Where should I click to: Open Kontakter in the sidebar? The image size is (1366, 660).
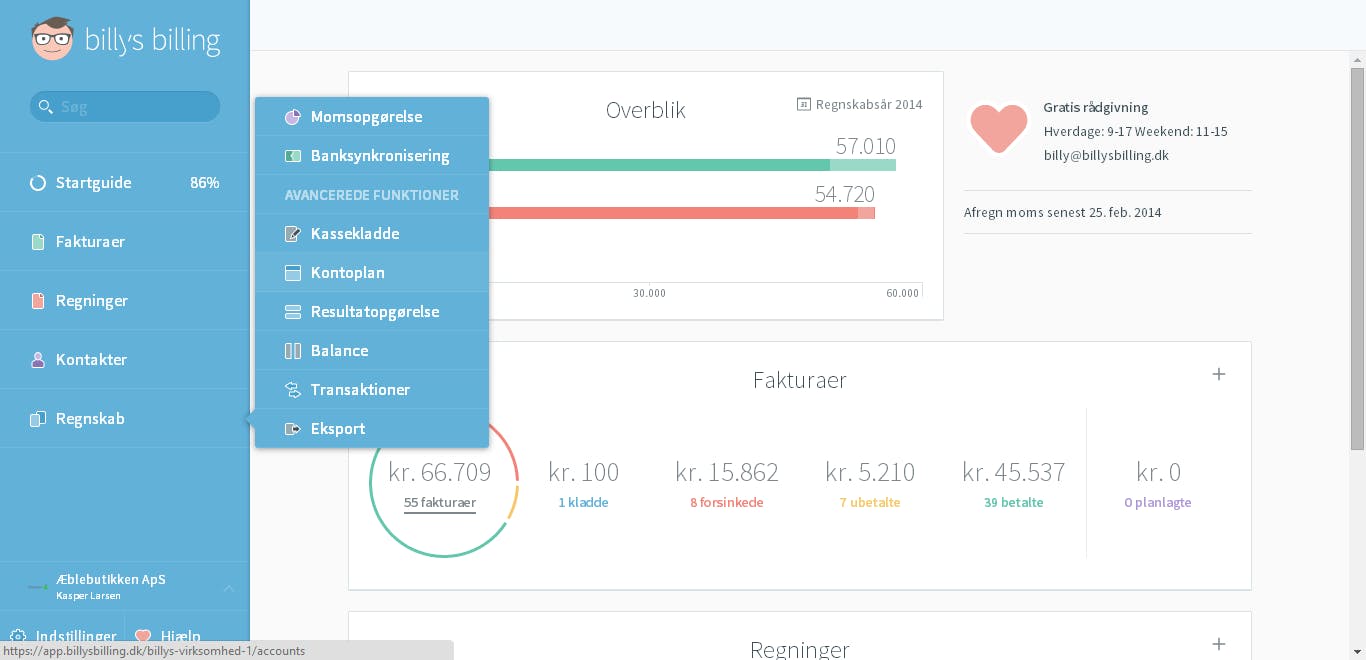(x=124, y=360)
